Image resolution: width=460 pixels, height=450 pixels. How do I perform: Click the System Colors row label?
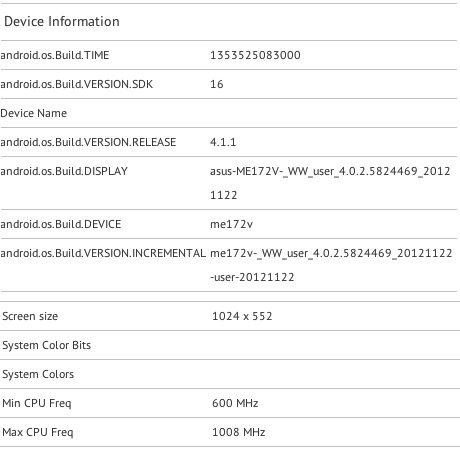[38, 374]
